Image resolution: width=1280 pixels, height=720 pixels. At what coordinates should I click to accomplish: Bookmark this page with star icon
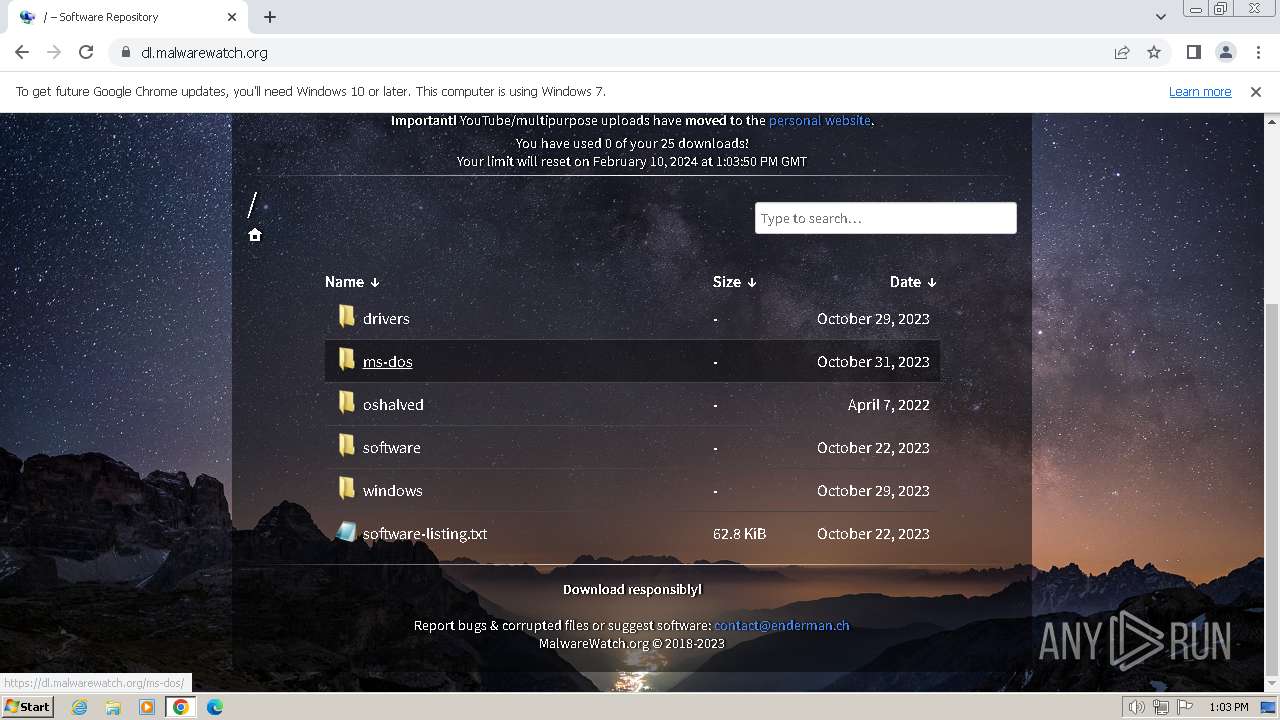tap(1154, 52)
